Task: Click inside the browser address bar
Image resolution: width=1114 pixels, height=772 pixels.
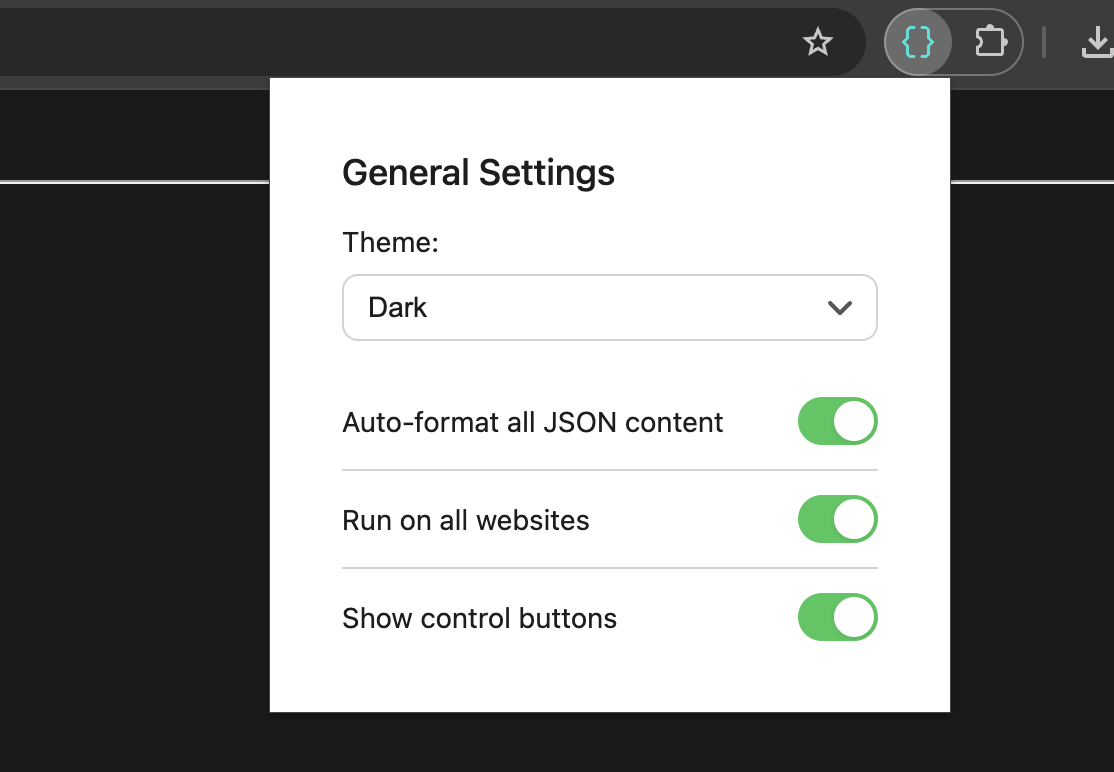Action: coord(400,42)
